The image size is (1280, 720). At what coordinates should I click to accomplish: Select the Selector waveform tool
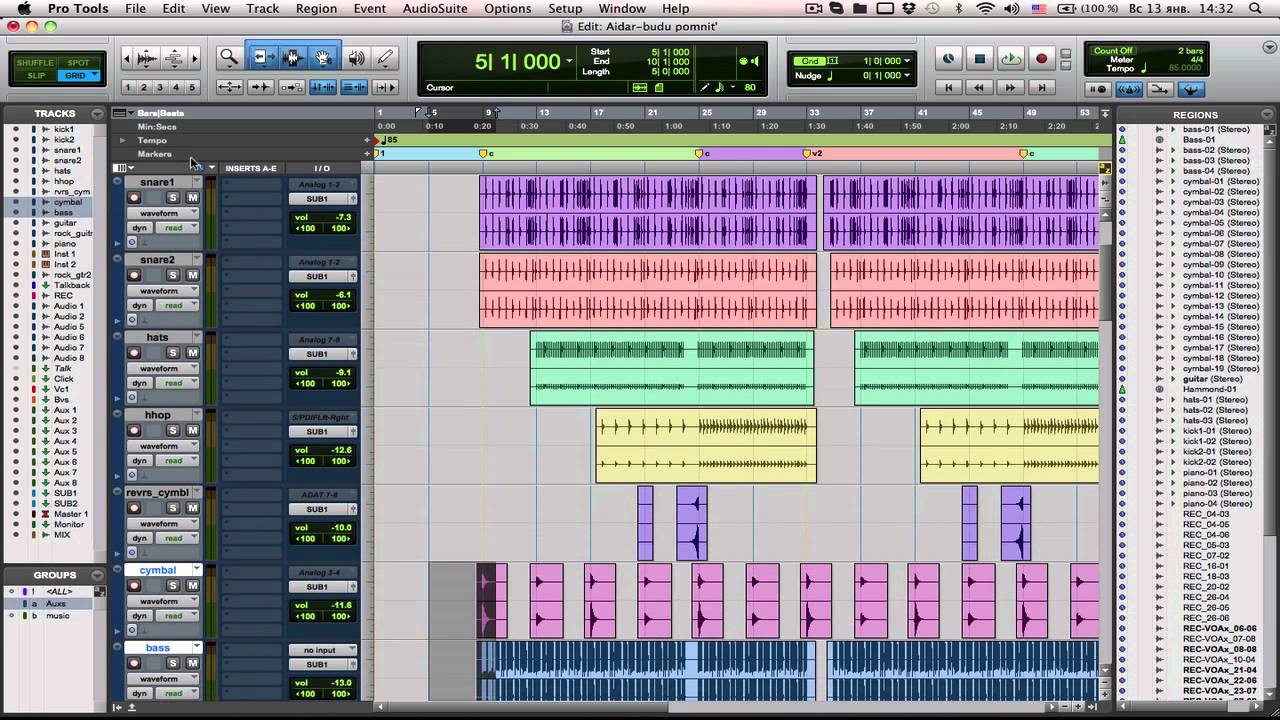(293, 58)
